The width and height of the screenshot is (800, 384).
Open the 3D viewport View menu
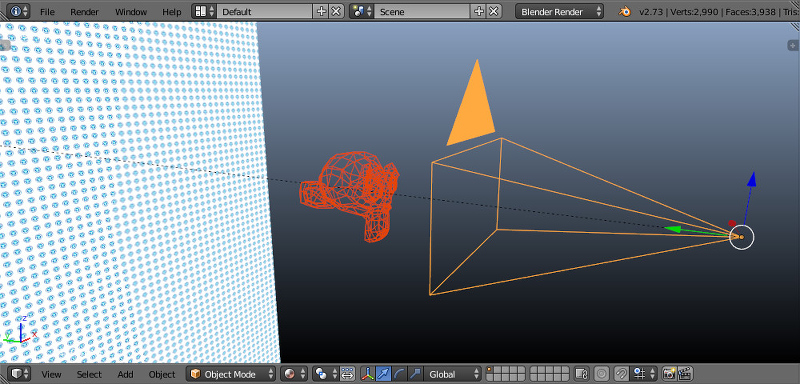(x=51, y=374)
